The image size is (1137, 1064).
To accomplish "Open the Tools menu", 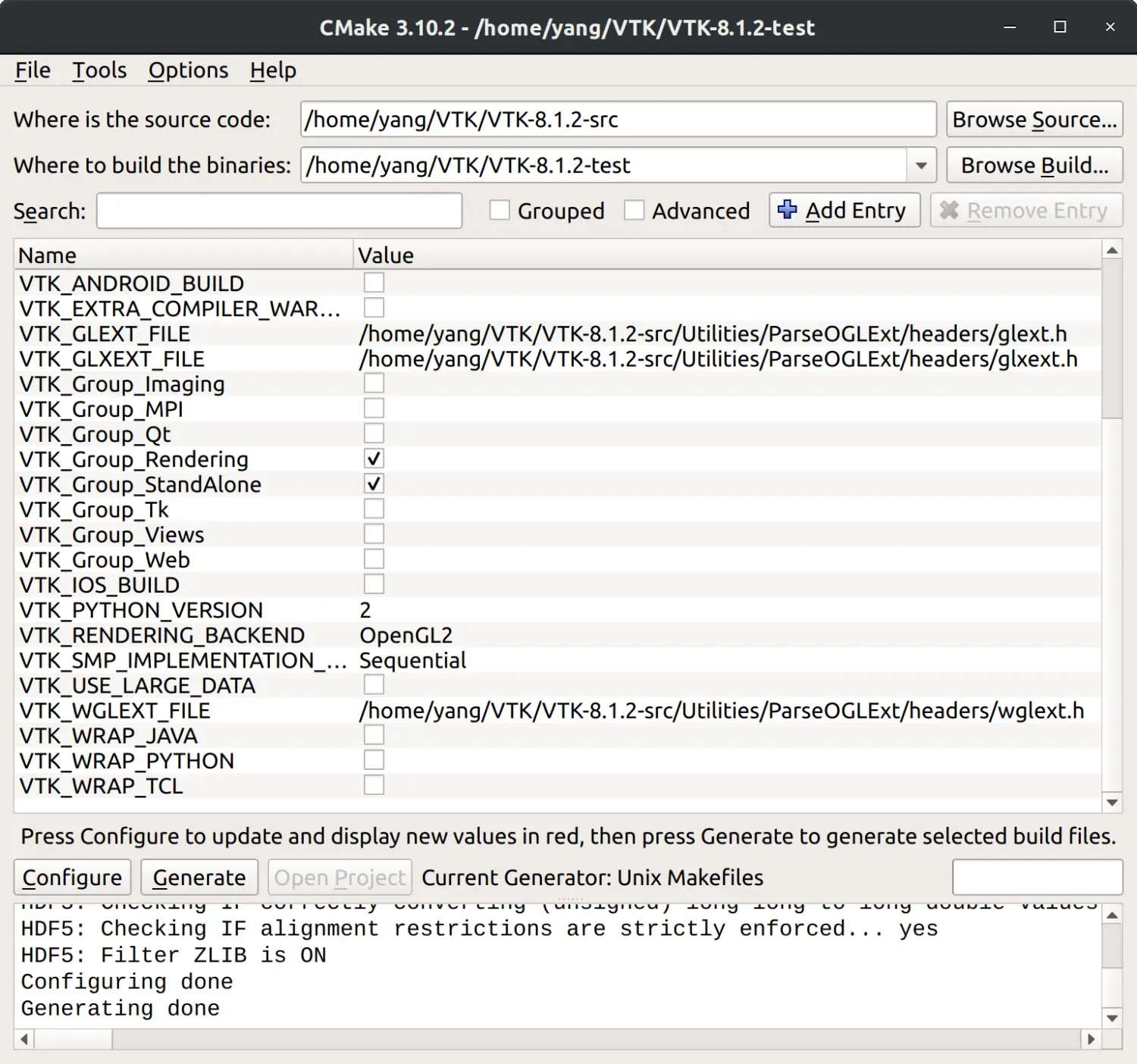I will click(x=99, y=70).
